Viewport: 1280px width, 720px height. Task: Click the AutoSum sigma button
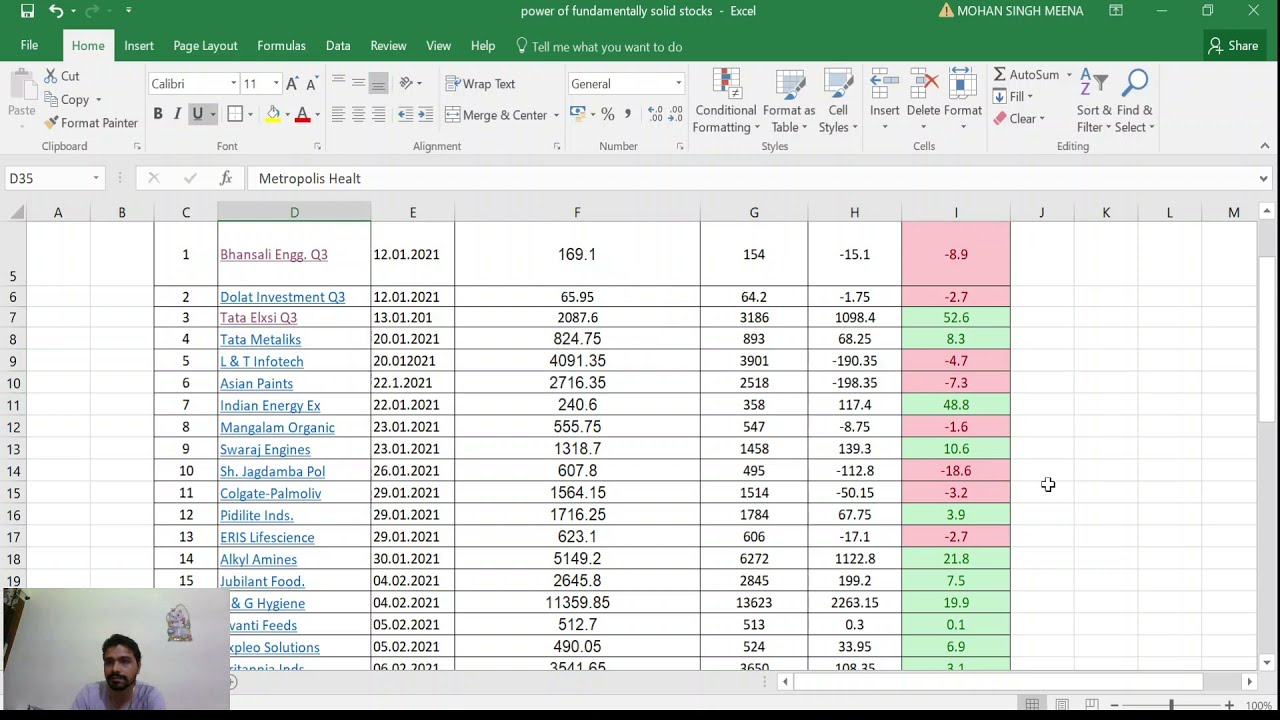(999, 74)
